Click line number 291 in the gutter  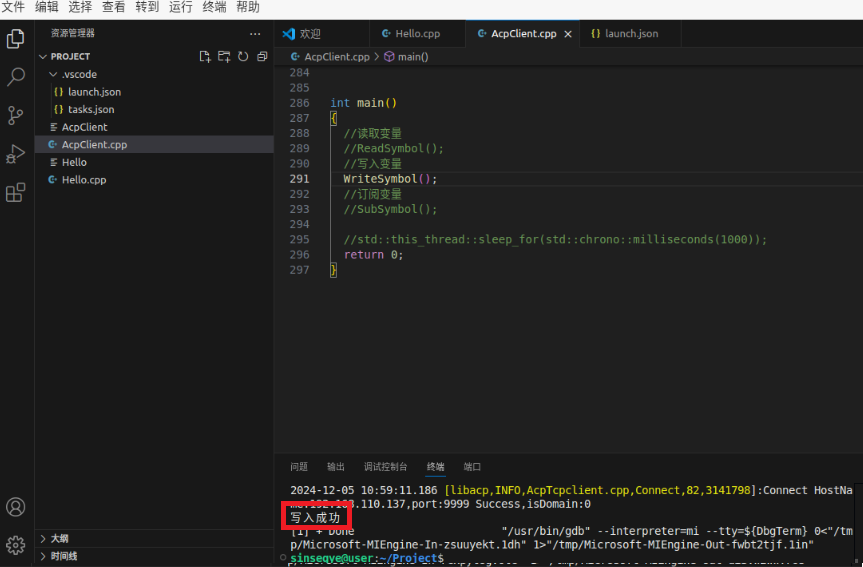[x=299, y=179]
